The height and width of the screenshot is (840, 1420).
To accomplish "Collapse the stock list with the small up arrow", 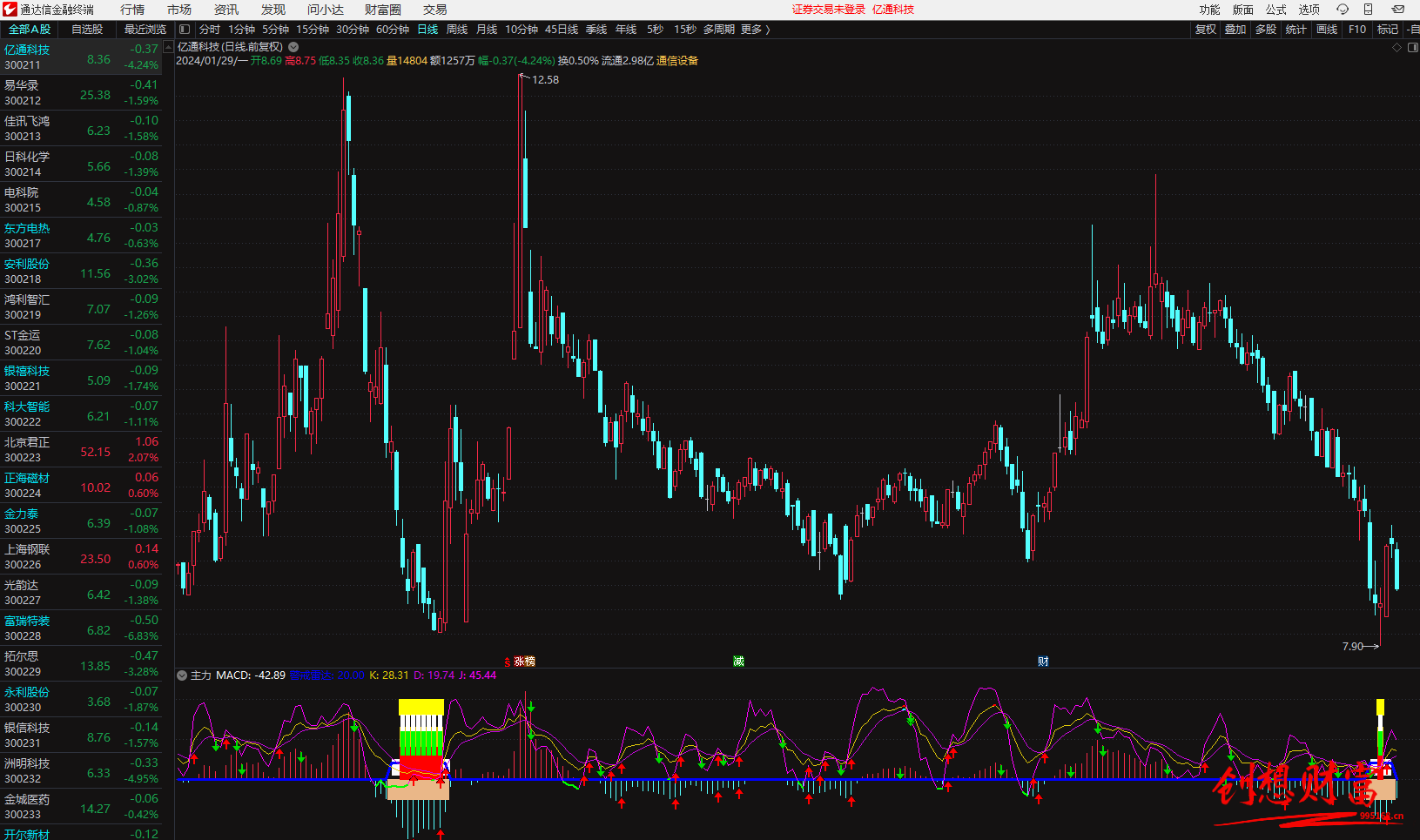I will tap(168, 48).
